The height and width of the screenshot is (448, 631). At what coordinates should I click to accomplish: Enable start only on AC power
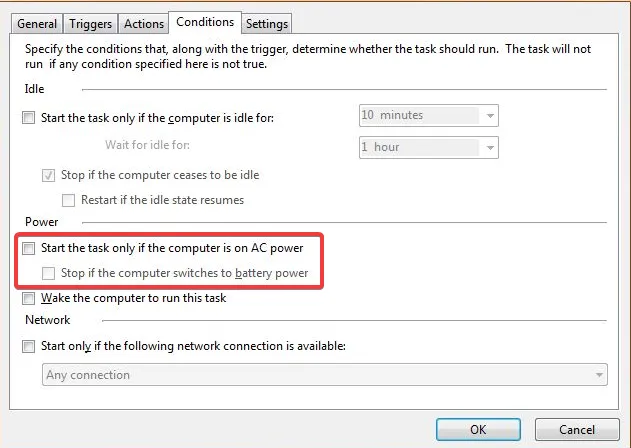pyautogui.click(x=28, y=248)
